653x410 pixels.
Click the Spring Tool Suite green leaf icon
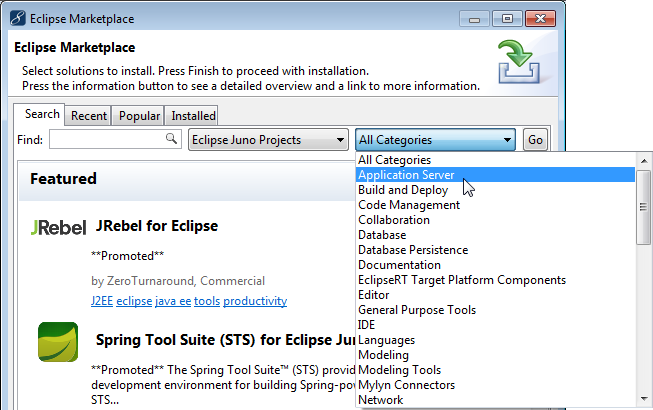58,342
